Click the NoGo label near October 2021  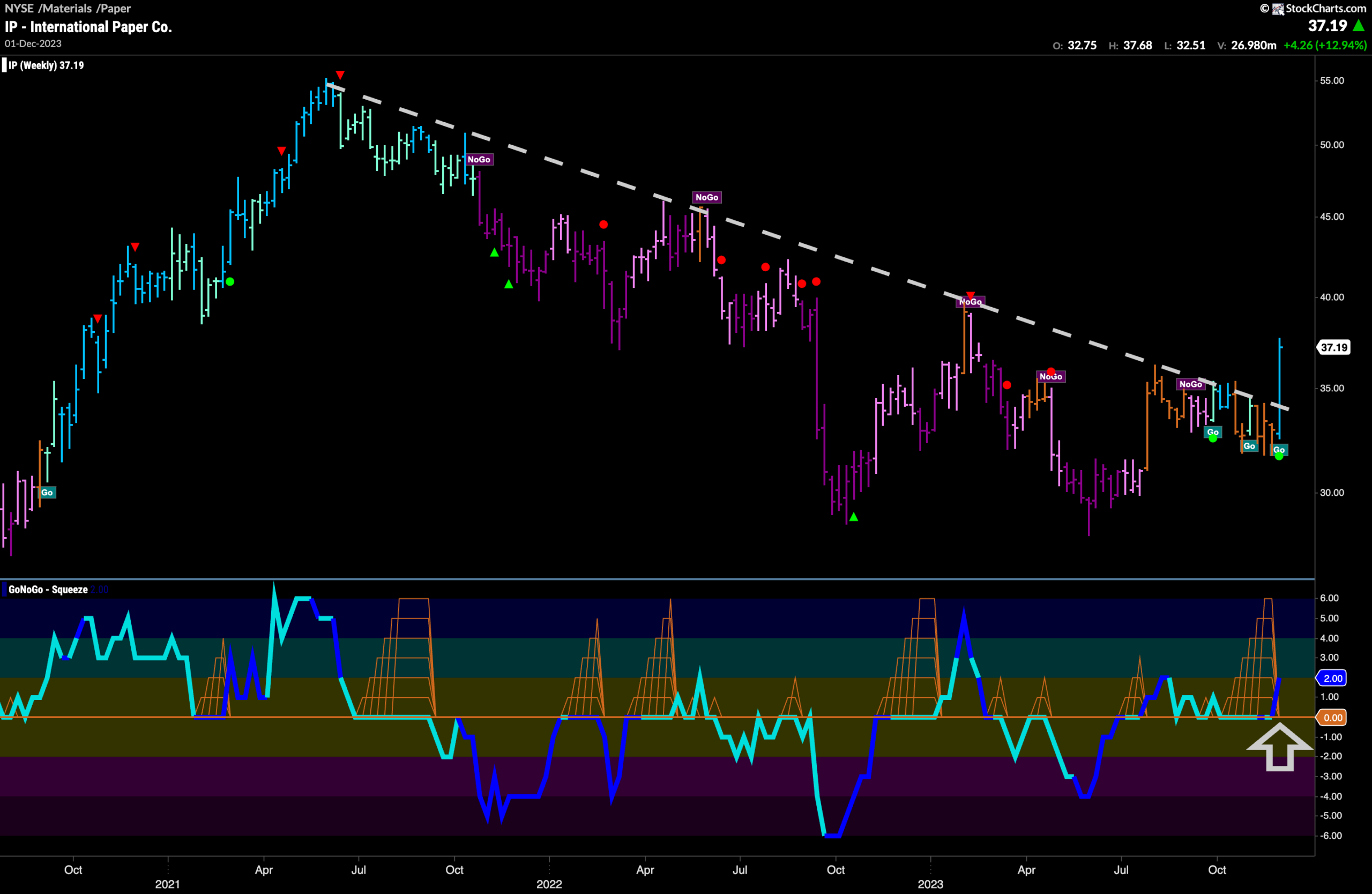point(479,160)
